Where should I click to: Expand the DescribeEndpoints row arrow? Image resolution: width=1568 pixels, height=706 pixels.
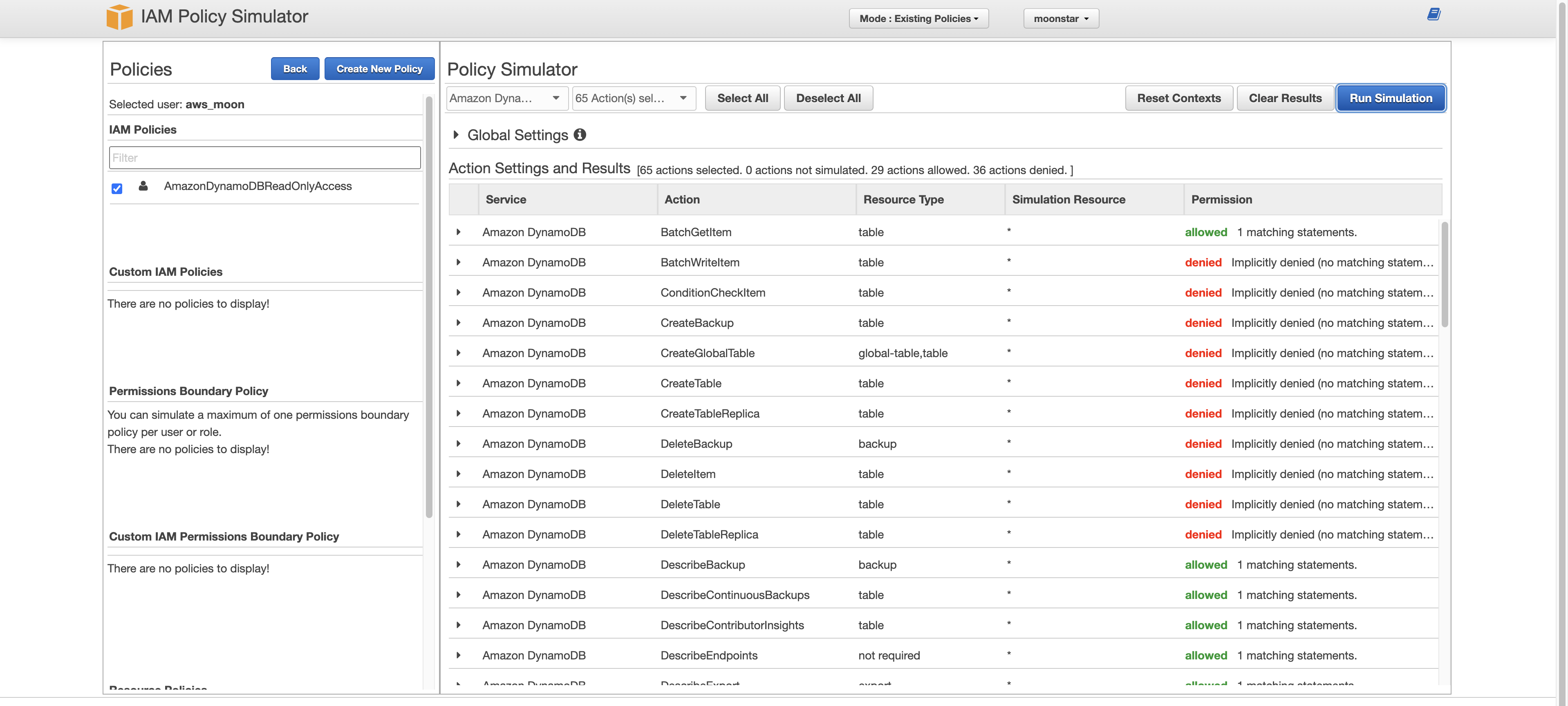[x=458, y=655]
